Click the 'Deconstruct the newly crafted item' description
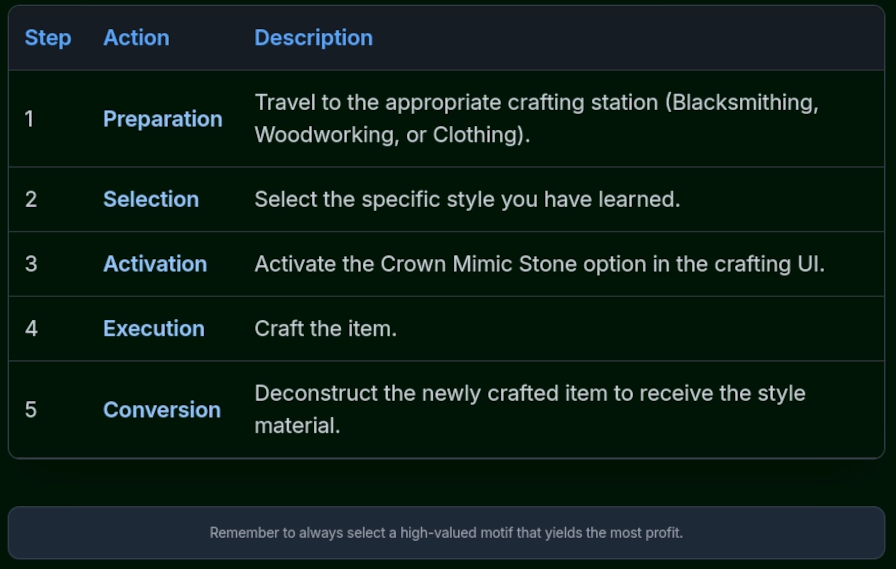 (530, 394)
